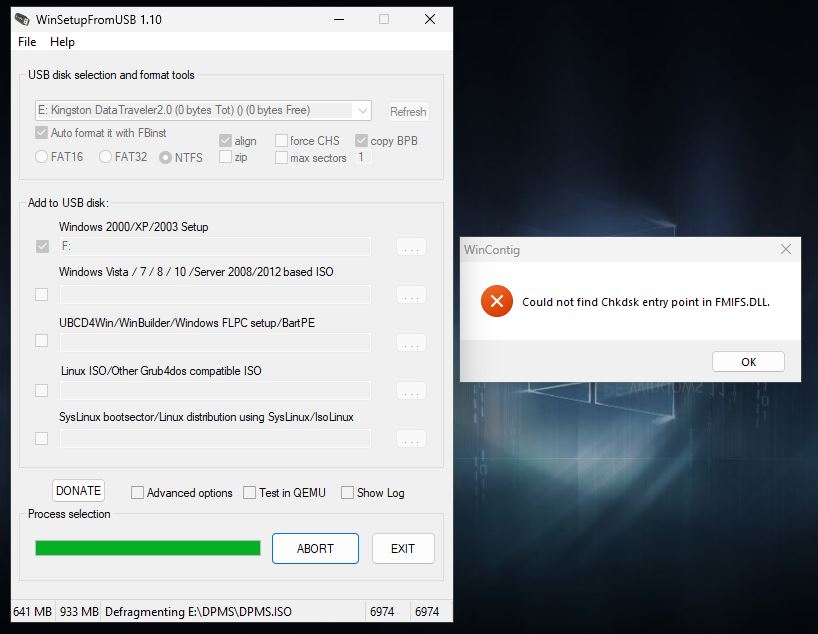818x634 pixels.
Task: Click status text Defragmenting E:\DPMS\DPMS.ISO
Action: (x=198, y=612)
